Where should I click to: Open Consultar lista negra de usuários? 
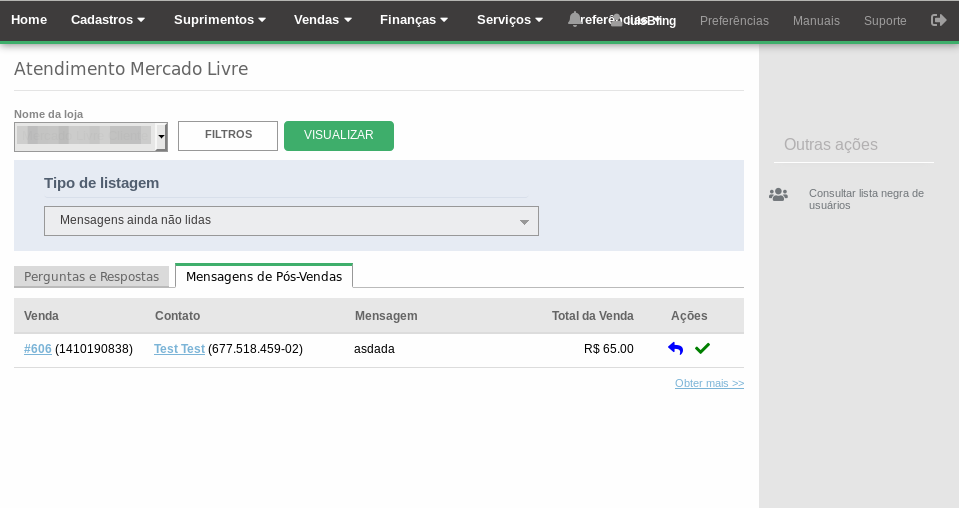point(866,199)
